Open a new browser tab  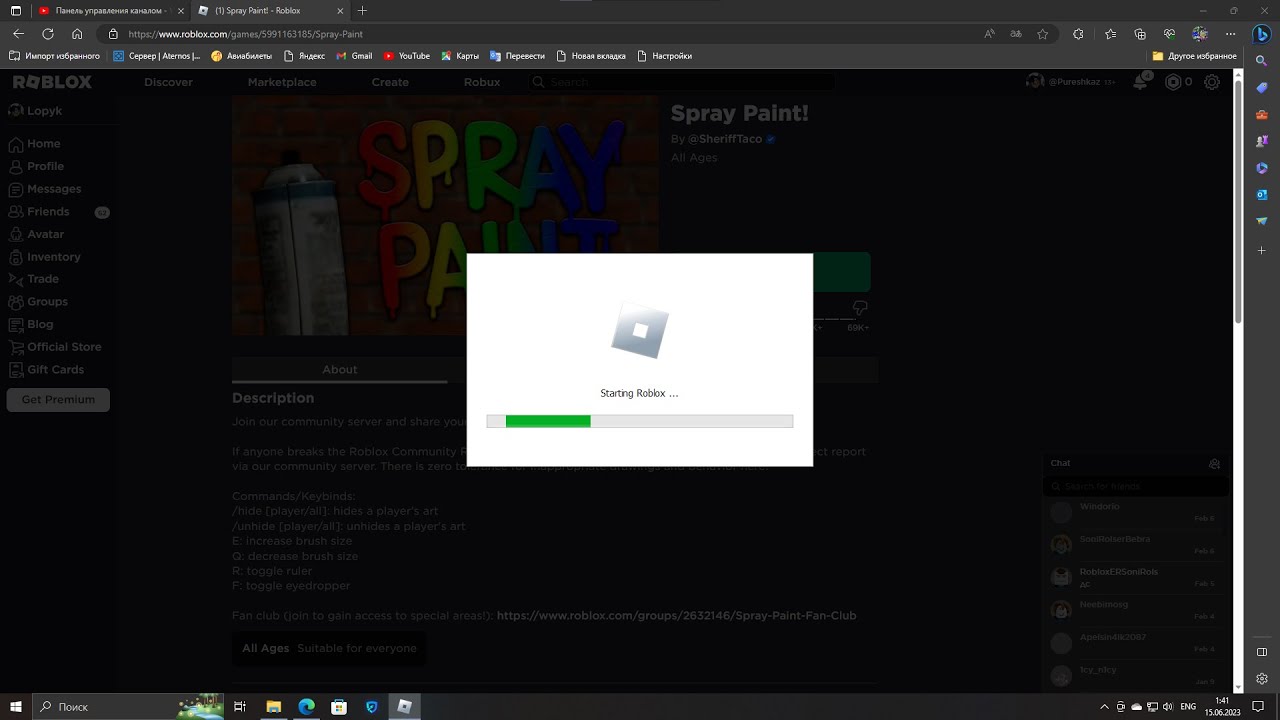click(x=362, y=11)
